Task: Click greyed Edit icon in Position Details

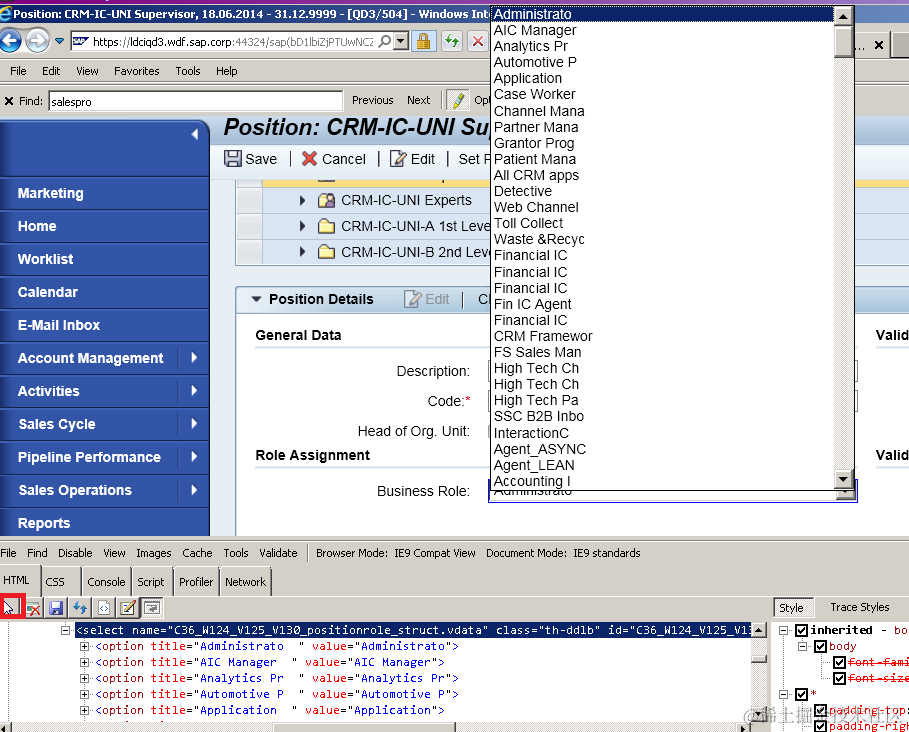Action: pyautogui.click(x=412, y=299)
